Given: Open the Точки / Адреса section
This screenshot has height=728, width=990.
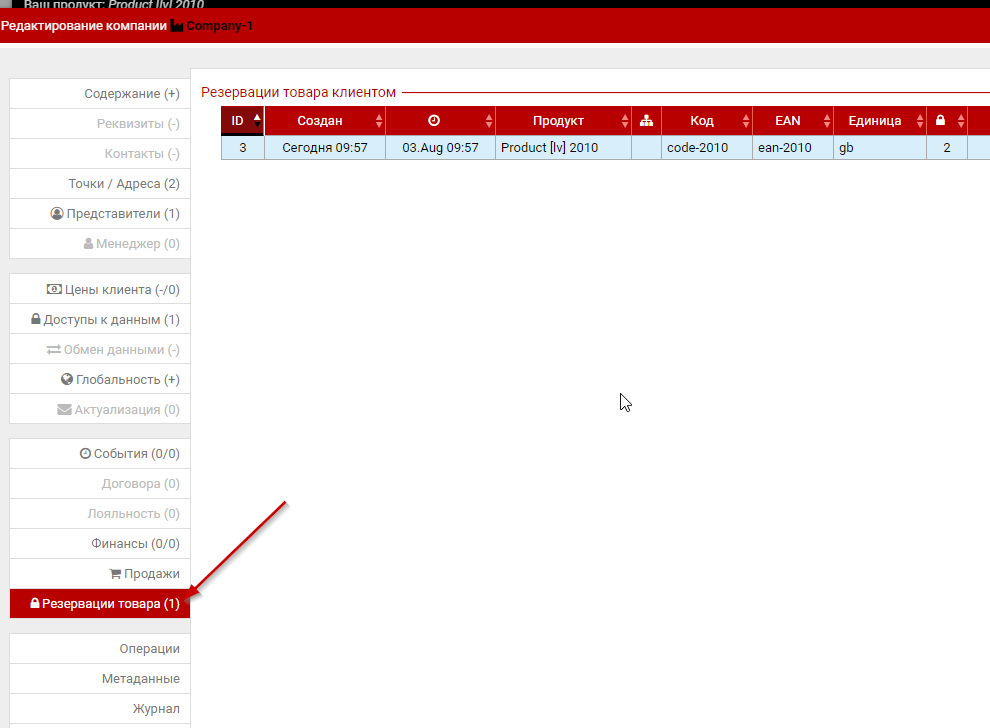Looking at the screenshot, I should tap(123, 184).
